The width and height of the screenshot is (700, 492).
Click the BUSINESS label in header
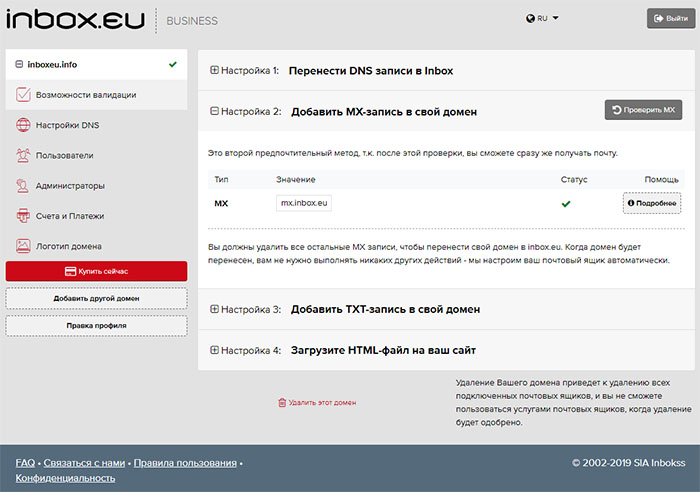[x=192, y=21]
